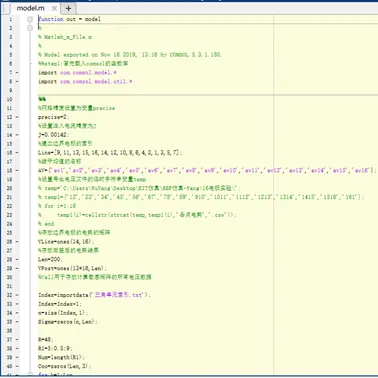Set breakpoint at line 29 VPost assignment

(x=17, y=268)
